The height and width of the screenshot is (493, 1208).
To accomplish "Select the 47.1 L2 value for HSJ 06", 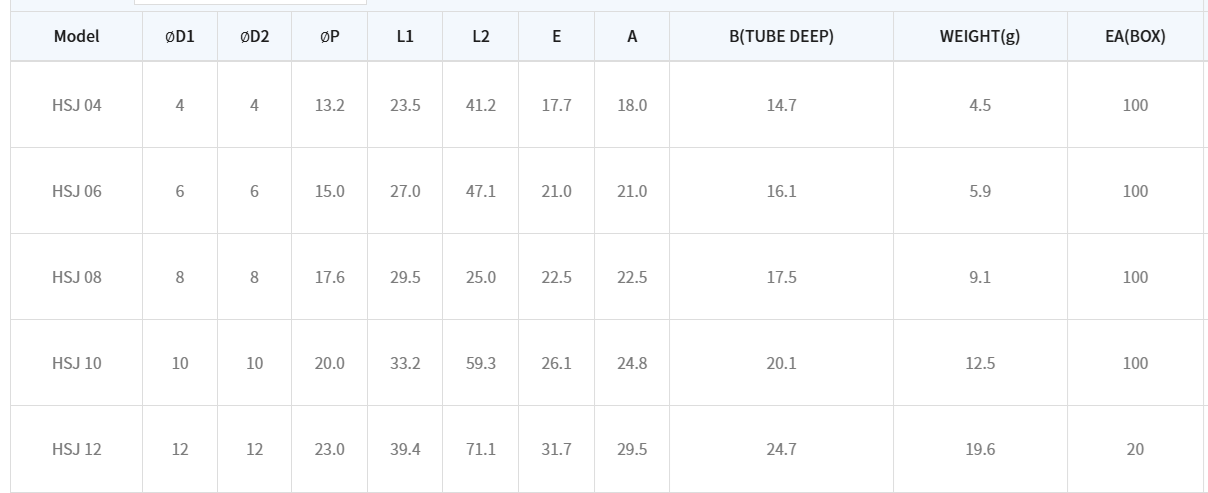I will coord(481,191).
